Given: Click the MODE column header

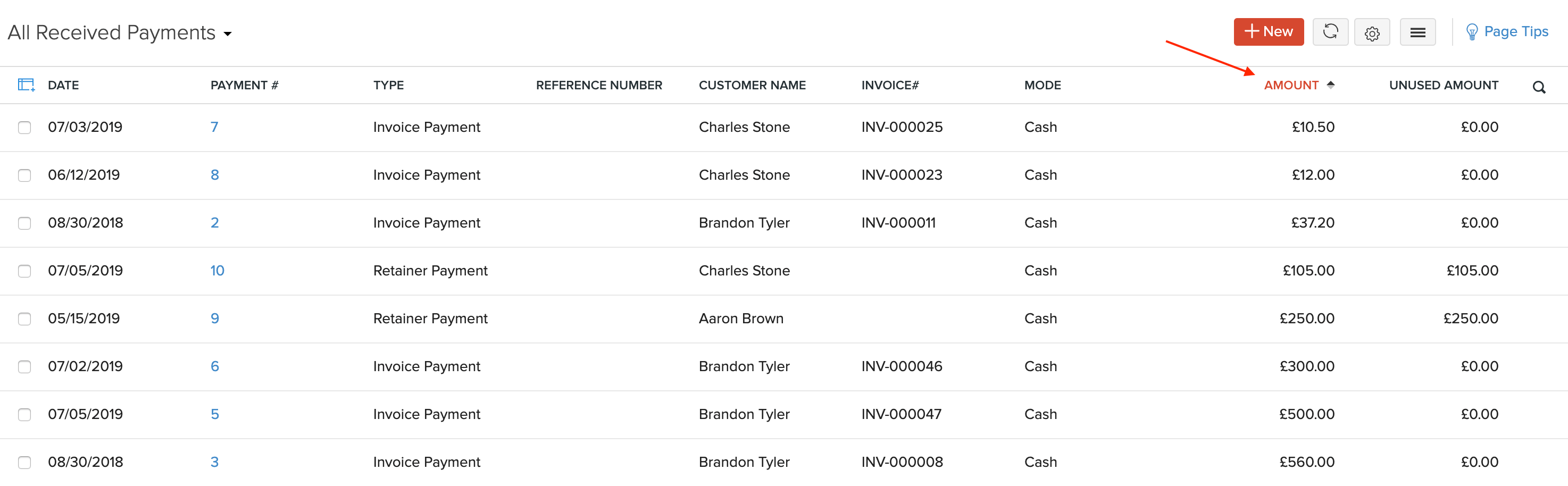Looking at the screenshot, I should [x=1042, y=85].
